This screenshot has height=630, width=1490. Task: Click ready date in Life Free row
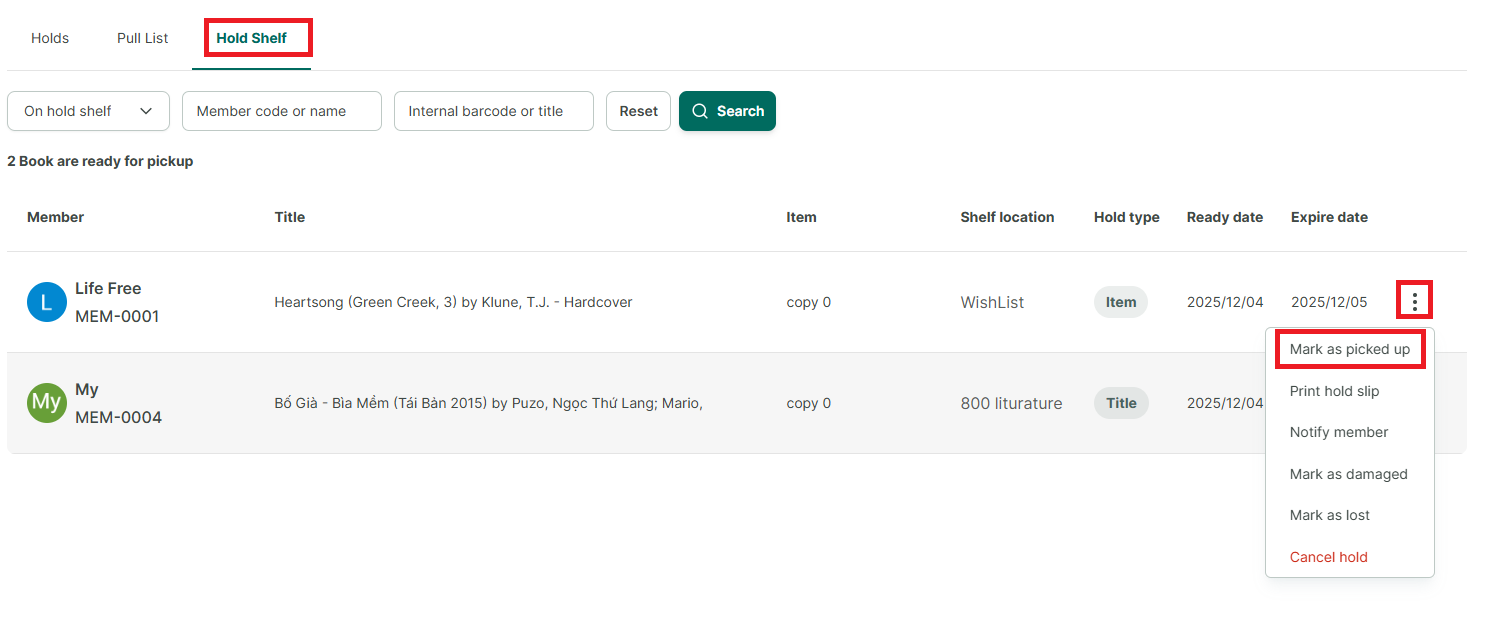1225,302
